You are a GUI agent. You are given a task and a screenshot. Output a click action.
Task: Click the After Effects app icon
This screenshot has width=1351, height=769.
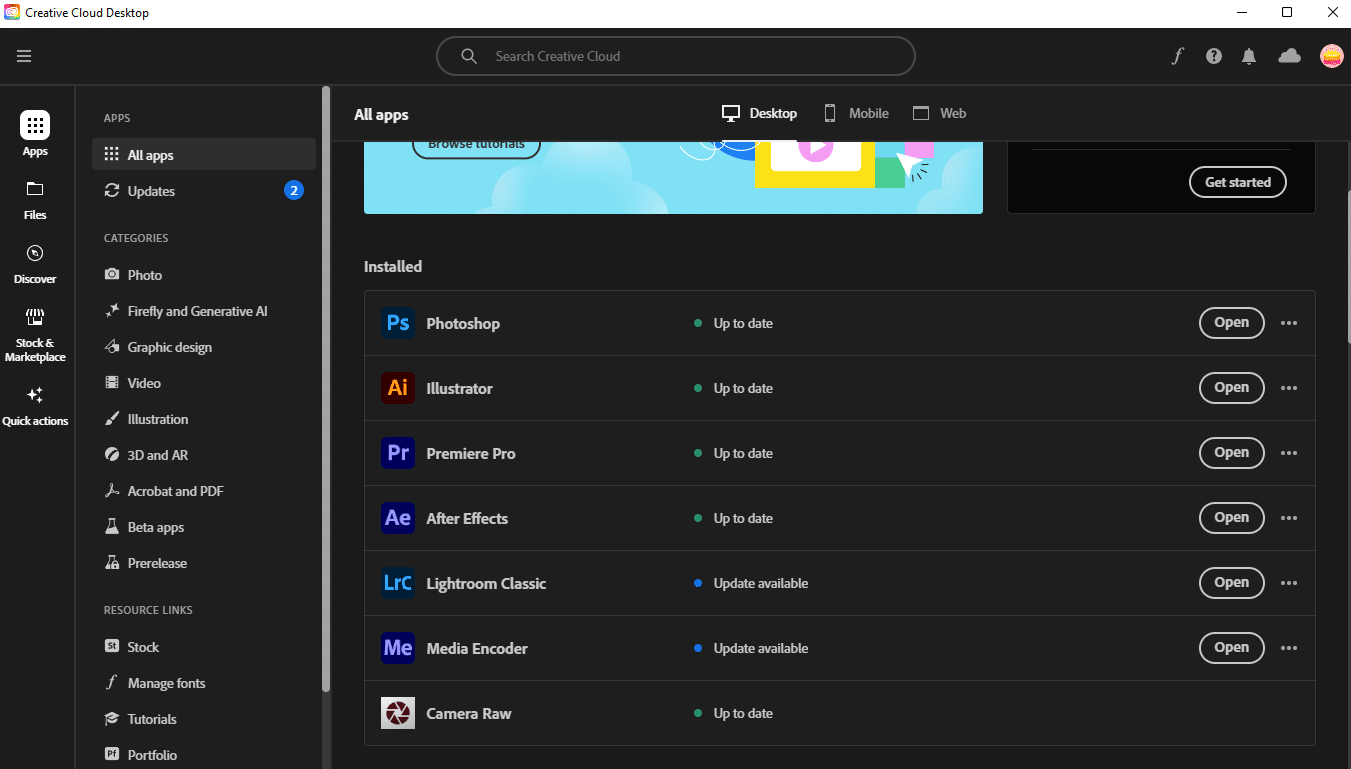point(398,518)
